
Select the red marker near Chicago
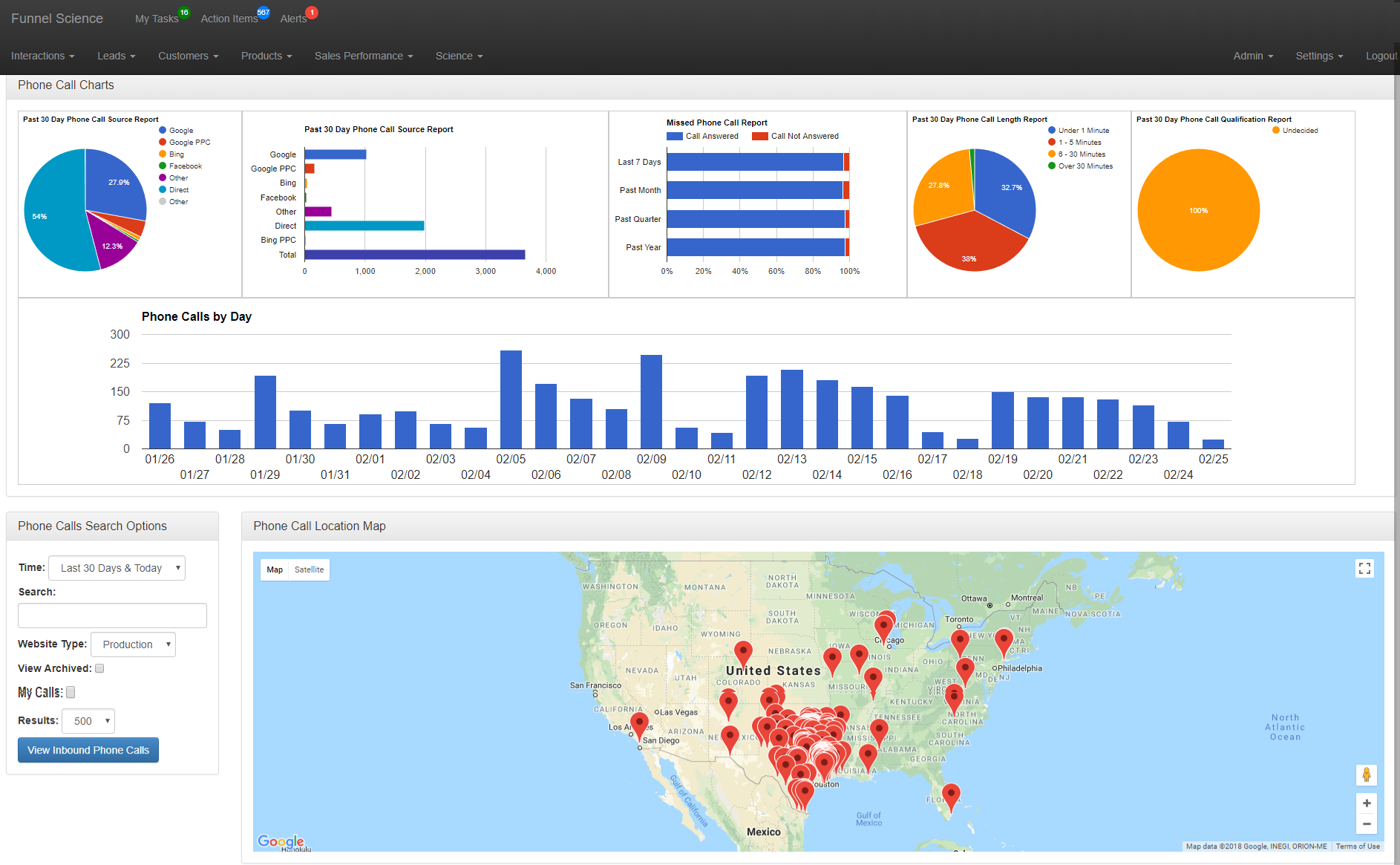point(884,624)
